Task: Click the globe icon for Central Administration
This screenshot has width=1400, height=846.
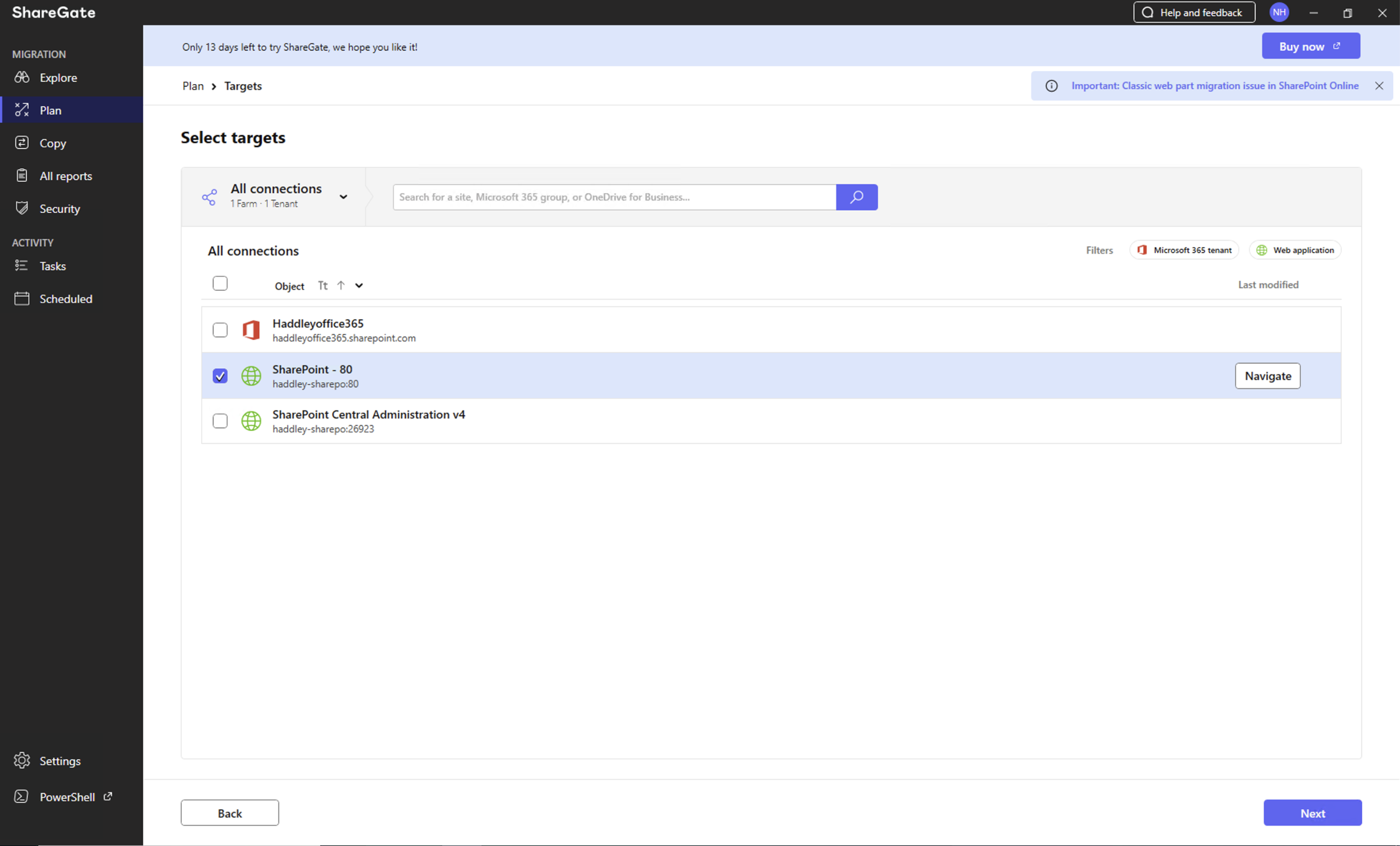Action: pyautogui.click(x=251, y=421)
